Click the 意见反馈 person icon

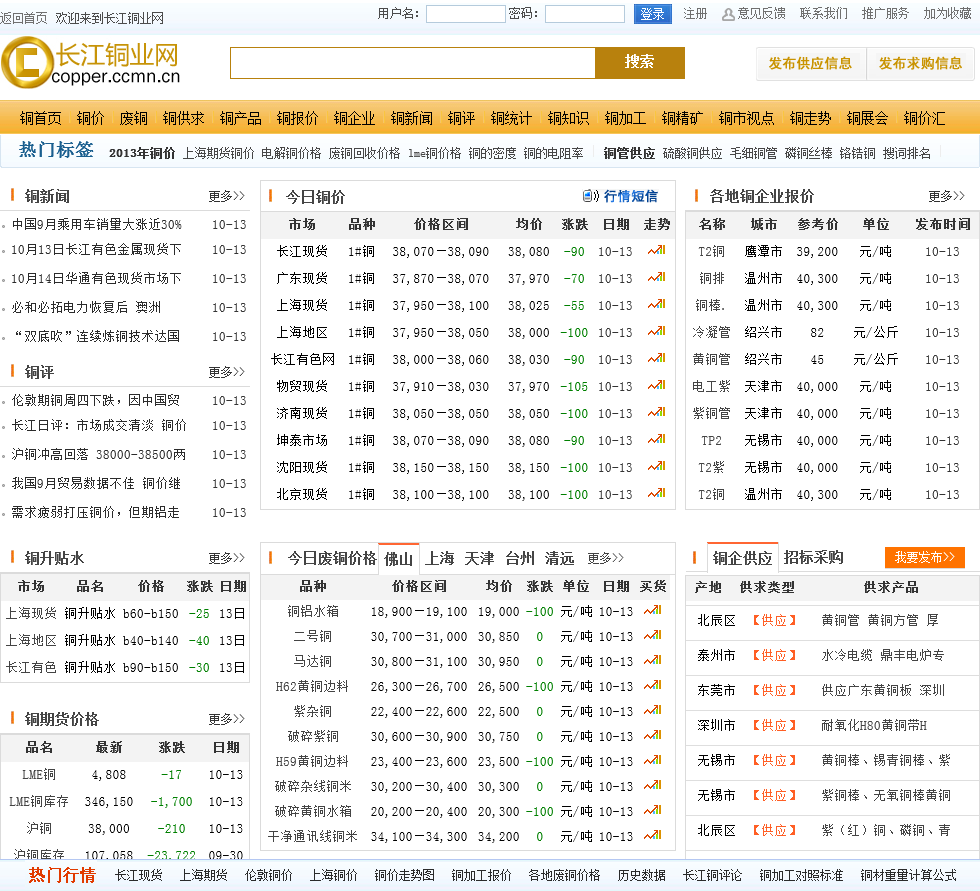tap(728, 14)
